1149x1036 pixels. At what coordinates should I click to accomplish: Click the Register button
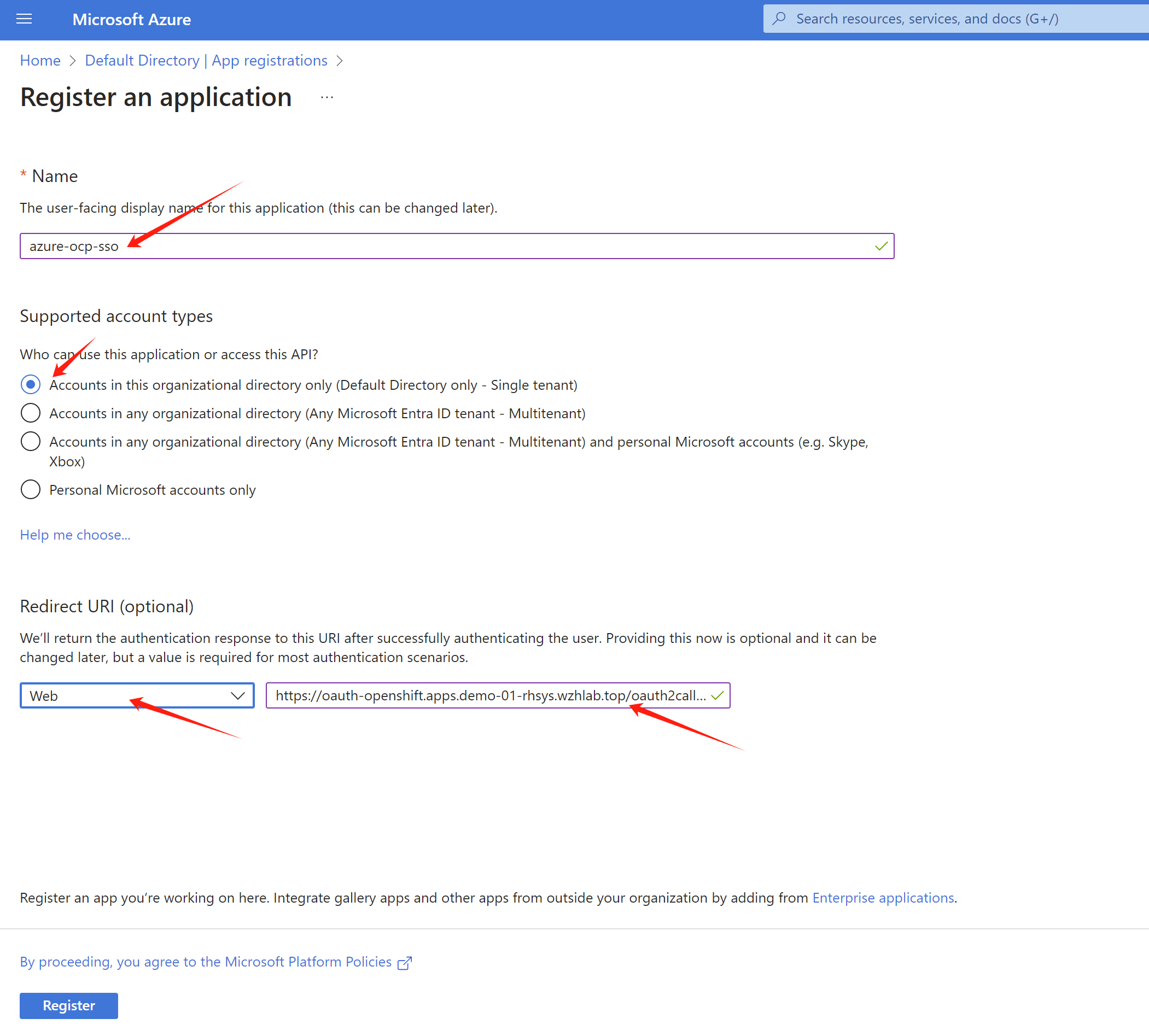[69, 1005]
